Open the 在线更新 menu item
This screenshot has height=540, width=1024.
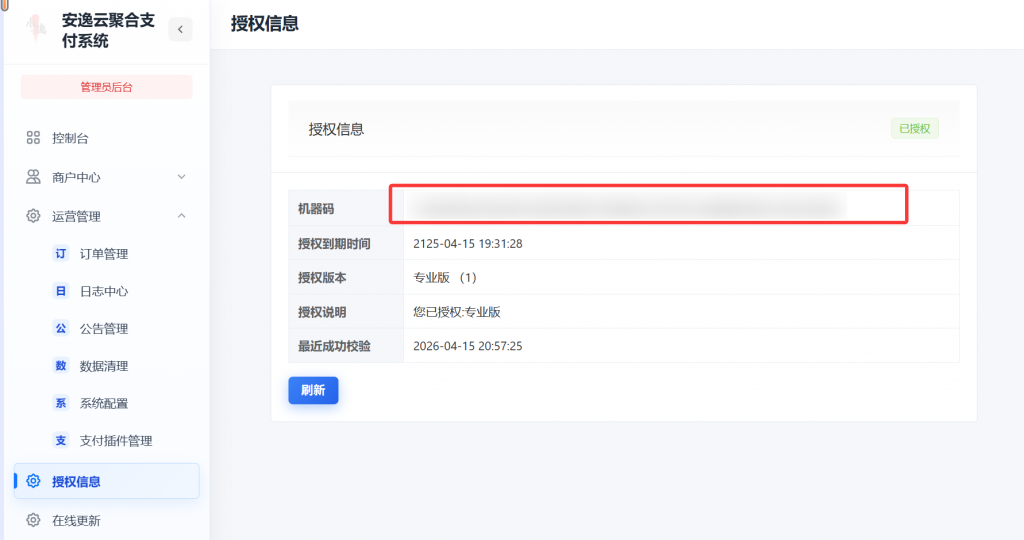76,520
